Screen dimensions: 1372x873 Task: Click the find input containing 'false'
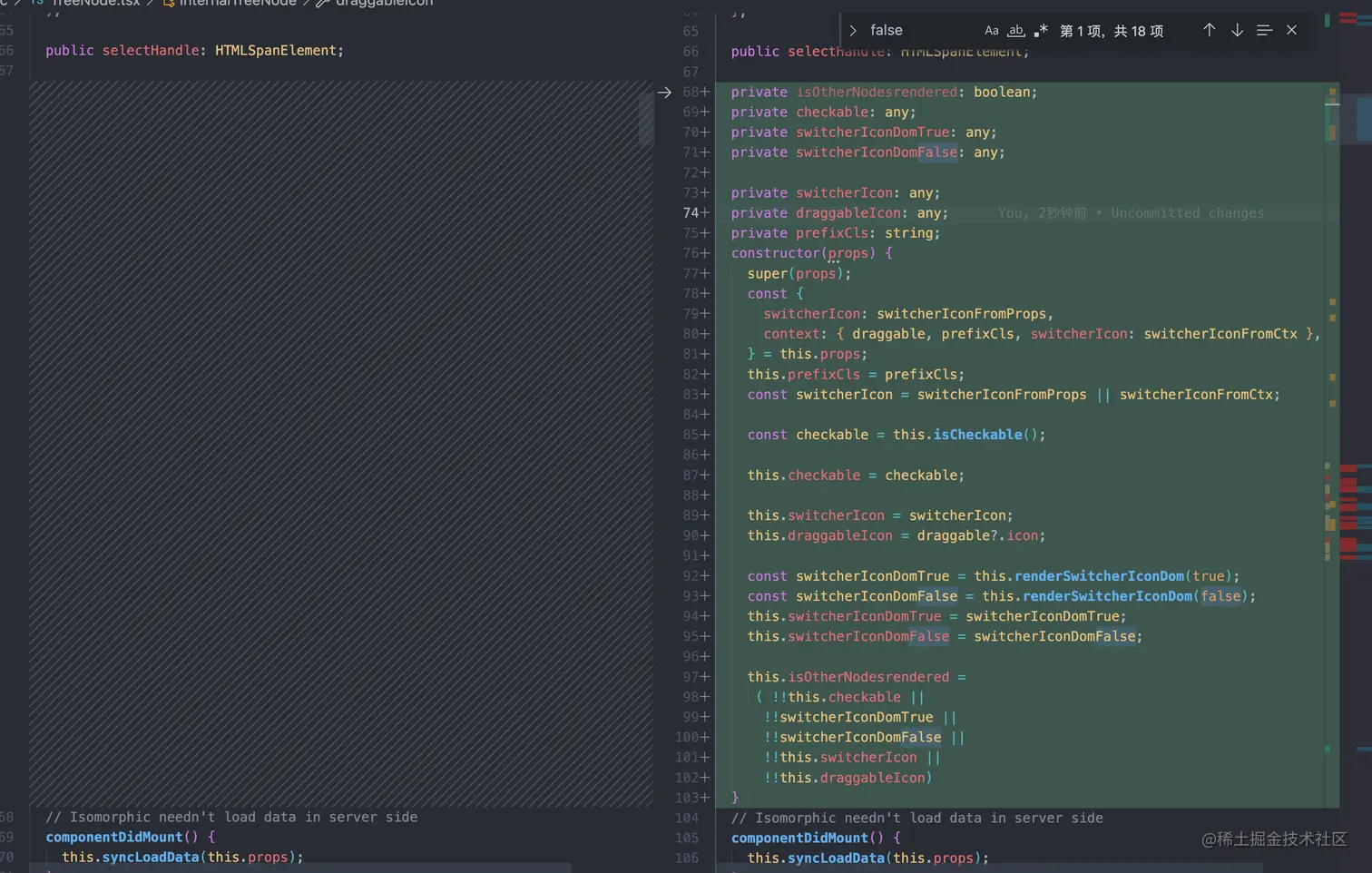[x=922, y=31]
